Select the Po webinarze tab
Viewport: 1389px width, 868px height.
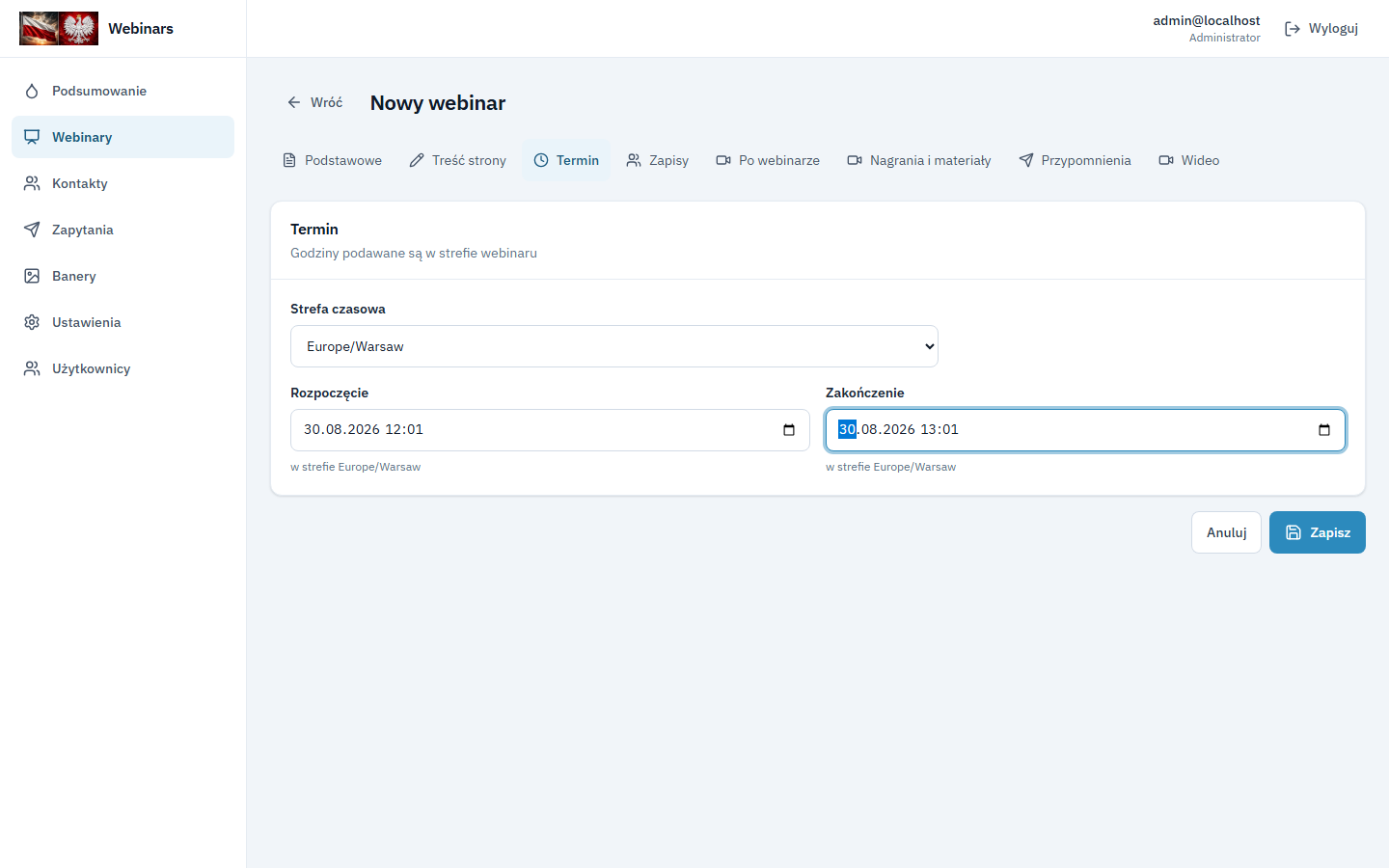pos(768,160)
